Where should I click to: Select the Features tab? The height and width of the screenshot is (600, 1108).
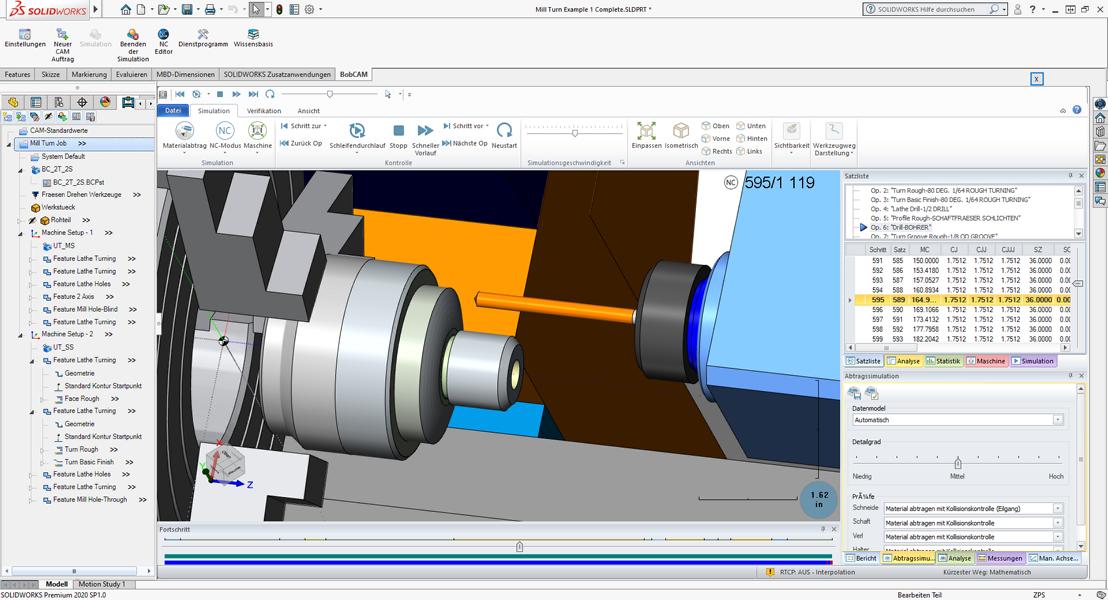(18, 74)
